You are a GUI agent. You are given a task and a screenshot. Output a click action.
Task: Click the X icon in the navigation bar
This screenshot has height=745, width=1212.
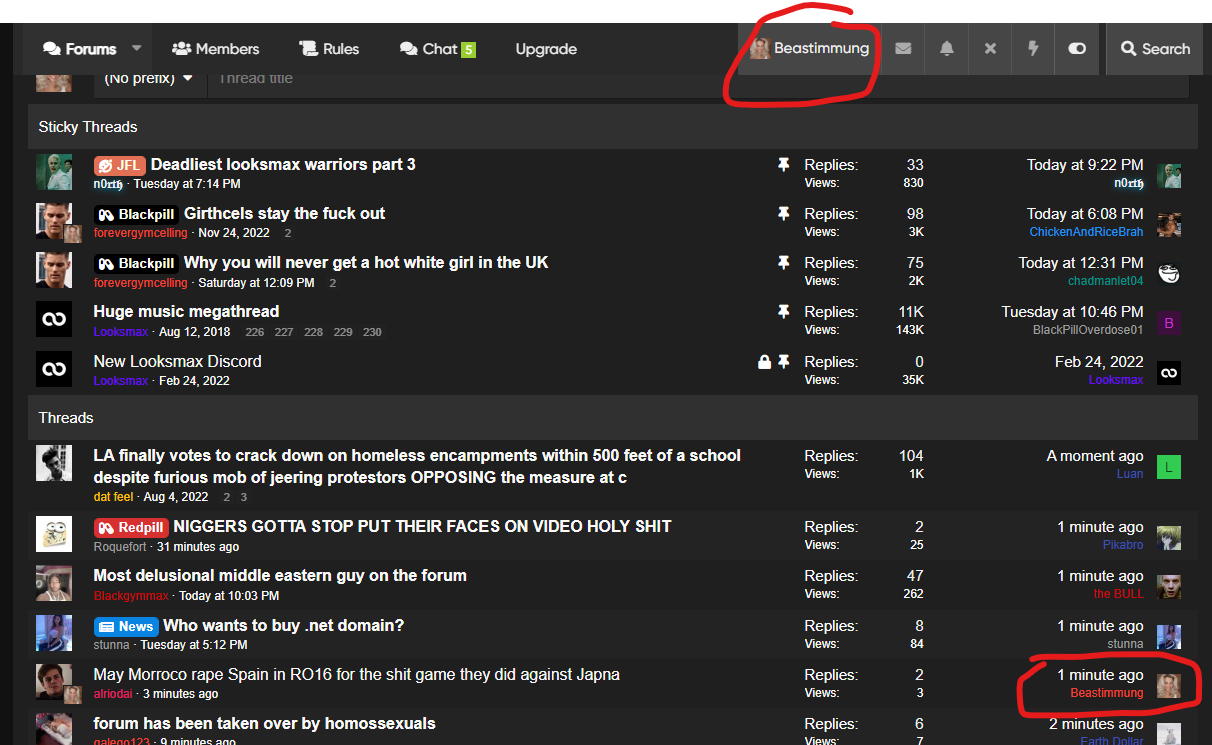990,49
